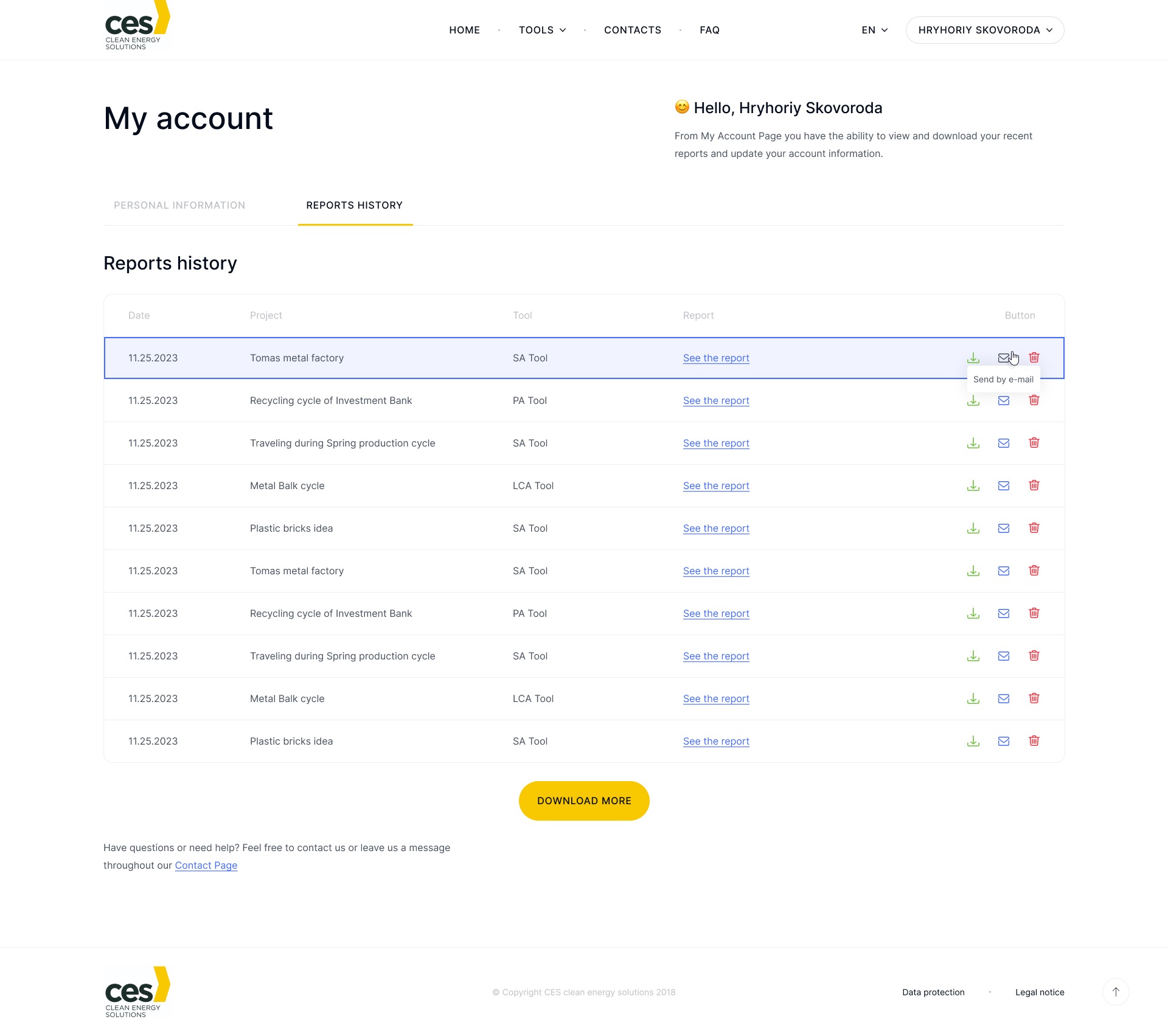Navigate to the HOME menu item
The height and width of the screenshot is (1036, 1168).
(464, 29)
